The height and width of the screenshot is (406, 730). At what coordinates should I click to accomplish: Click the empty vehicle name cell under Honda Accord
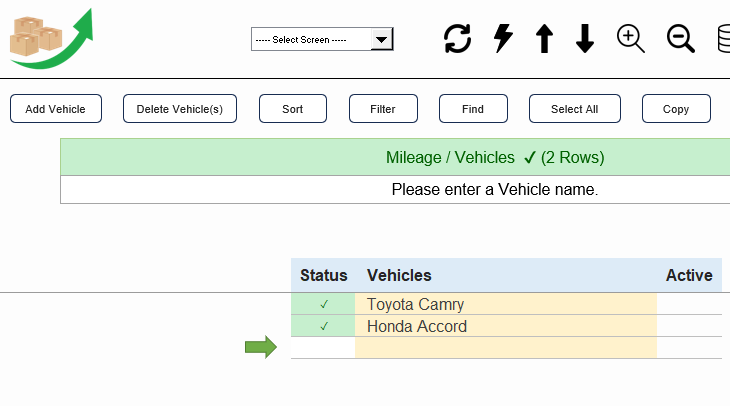[x=506, y=348]
